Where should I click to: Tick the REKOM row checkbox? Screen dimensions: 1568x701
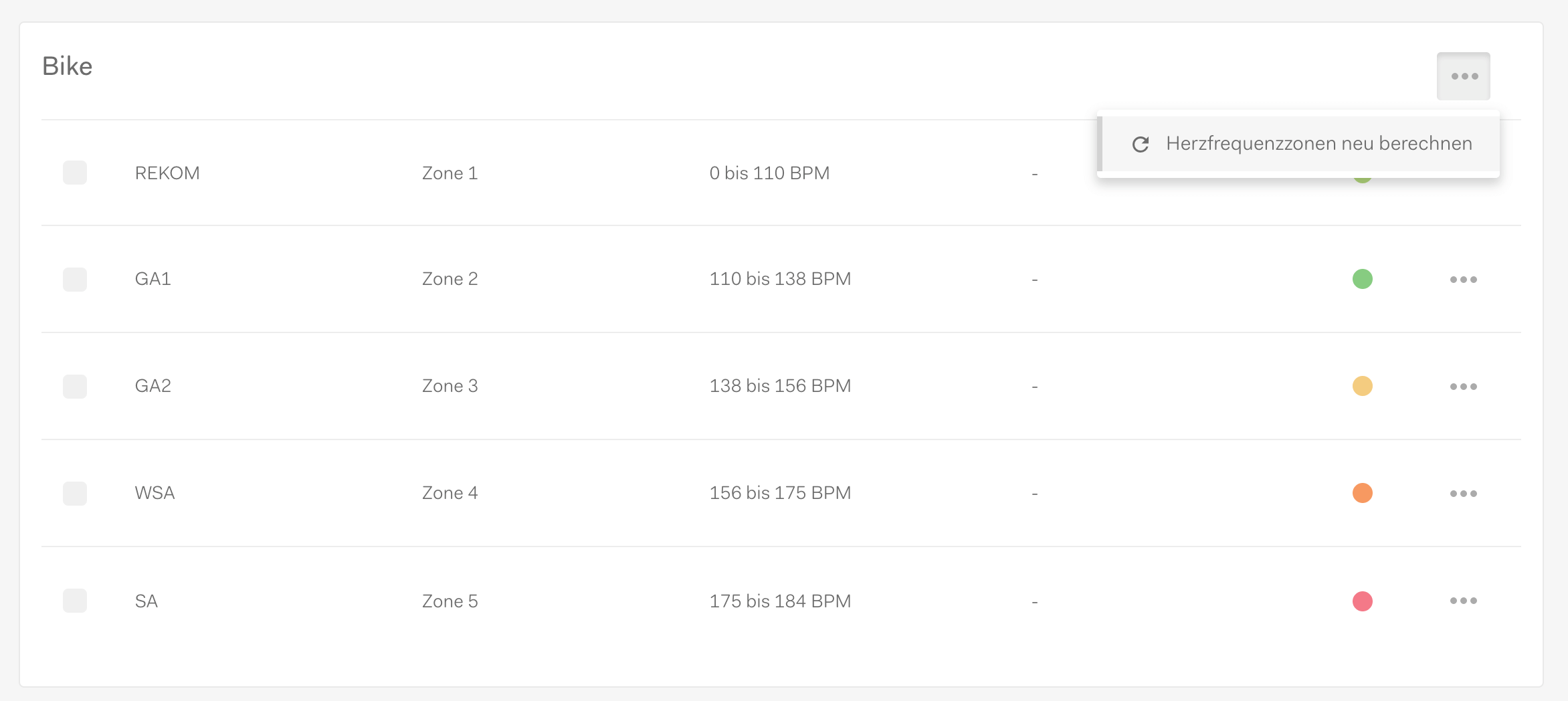(75, 173)
